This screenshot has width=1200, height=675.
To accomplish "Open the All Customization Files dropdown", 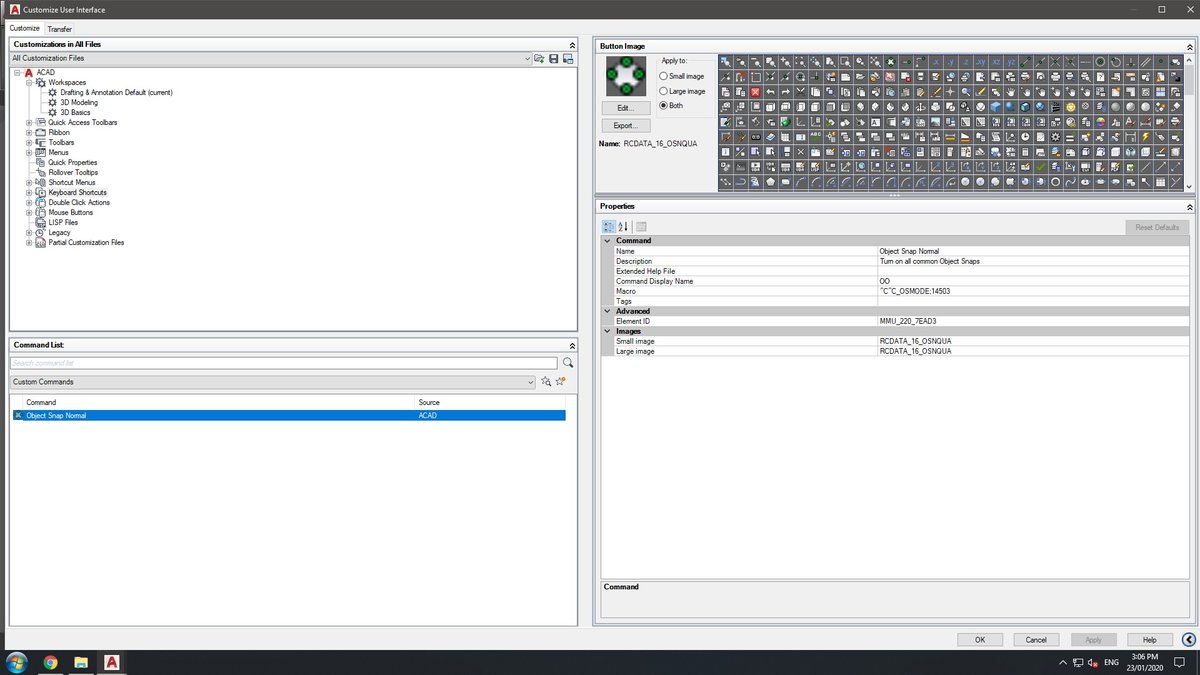I will coord(527,59).
